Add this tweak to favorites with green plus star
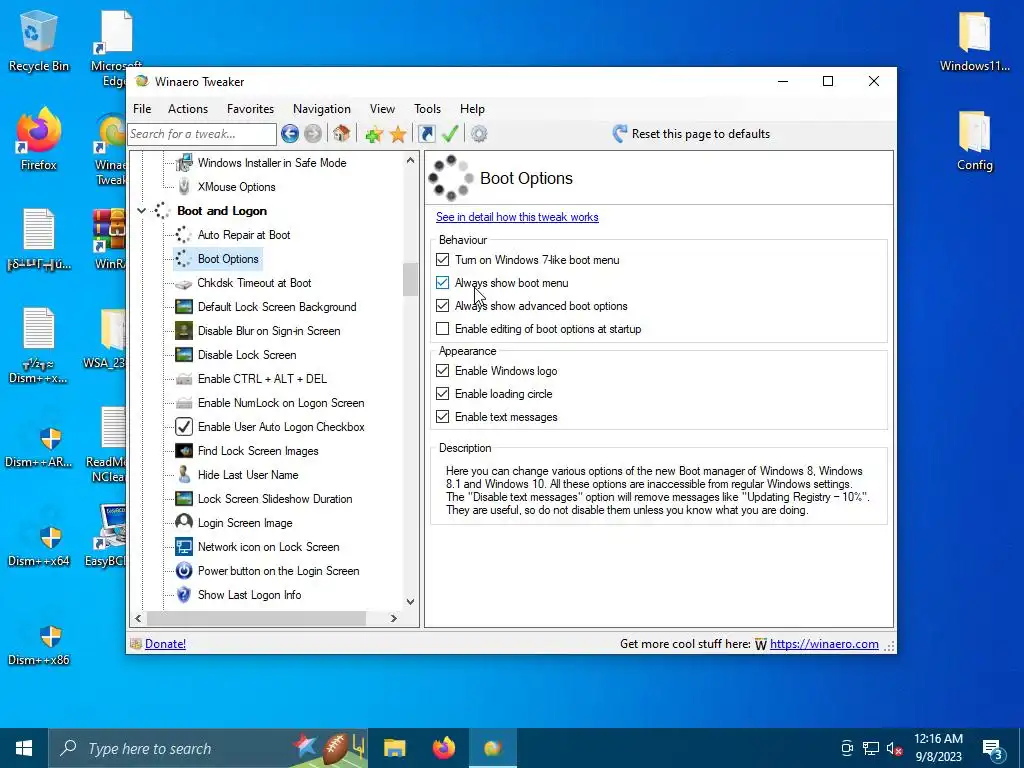The height and width of the screenshot is (768, 1024). pyautogui.click(x=374, y=135)
